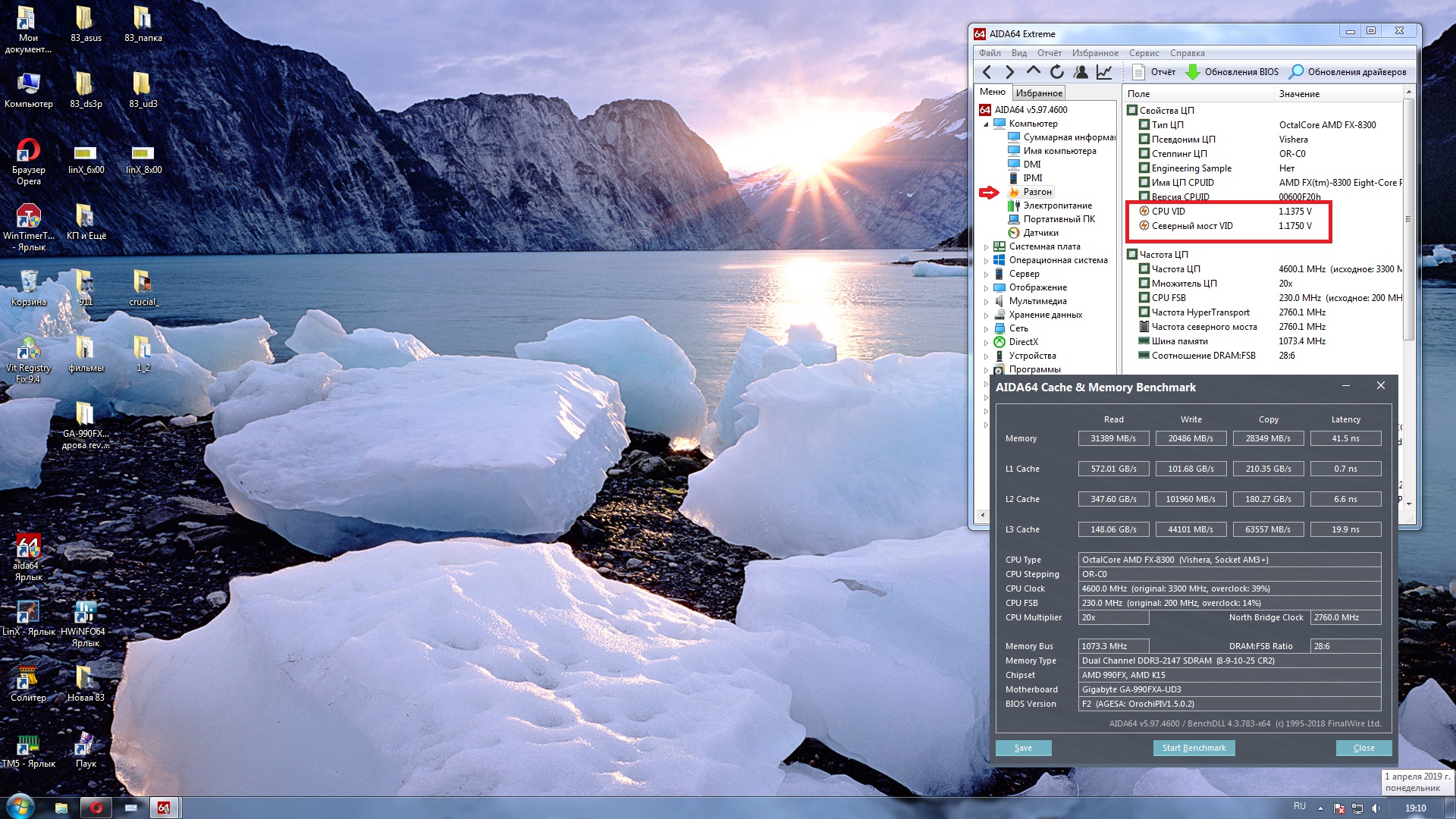1456x819 pixels.
Task: Click the Refresh toolbar icon
Action: [1057, 72]
